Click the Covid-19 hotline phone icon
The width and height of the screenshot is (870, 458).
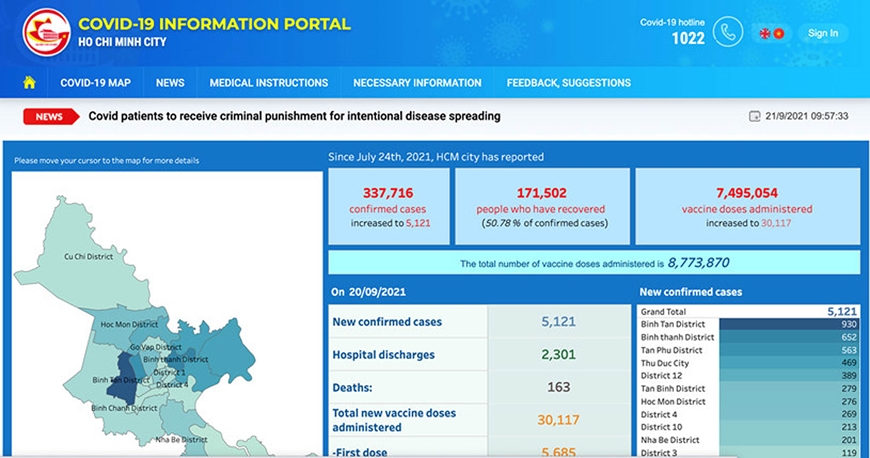pos(727,32)
